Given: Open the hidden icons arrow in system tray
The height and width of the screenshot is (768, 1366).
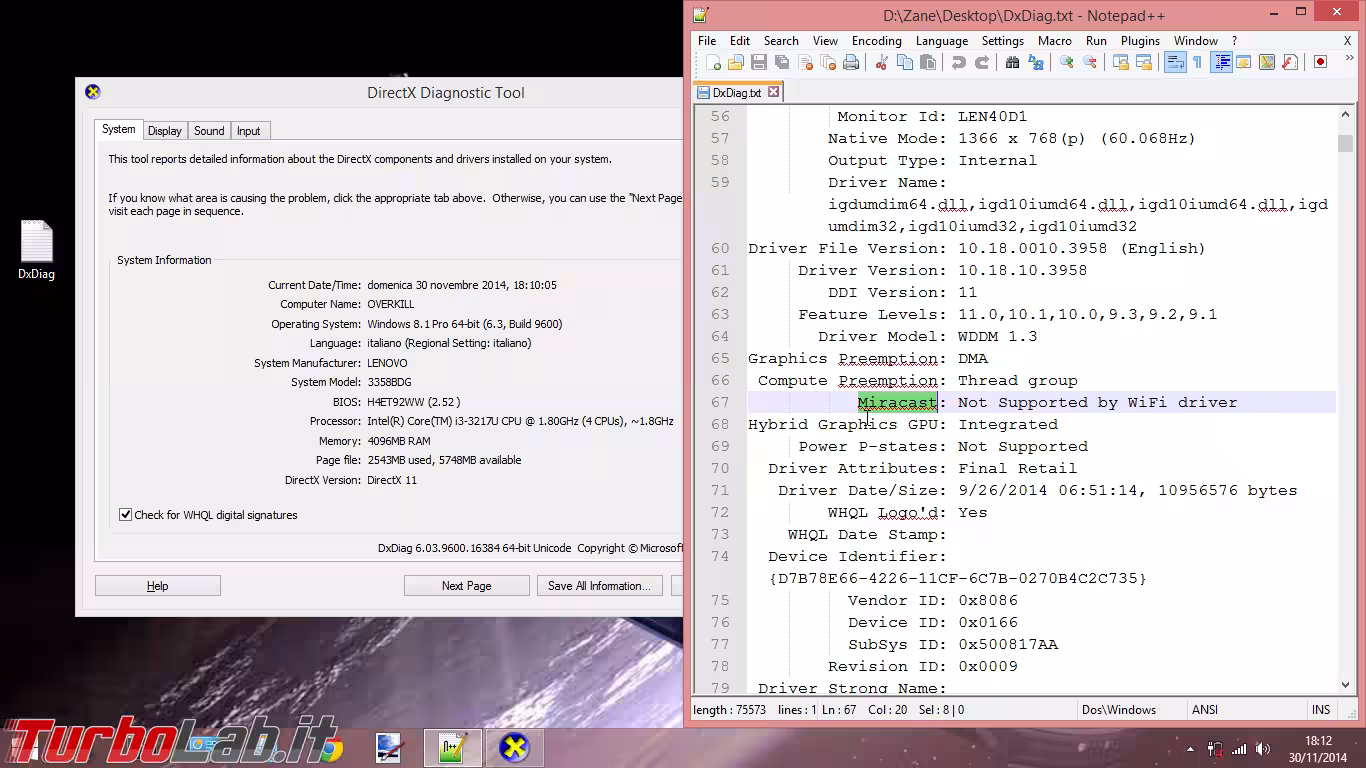Looking at the screenshot, I should point(1191,747).
